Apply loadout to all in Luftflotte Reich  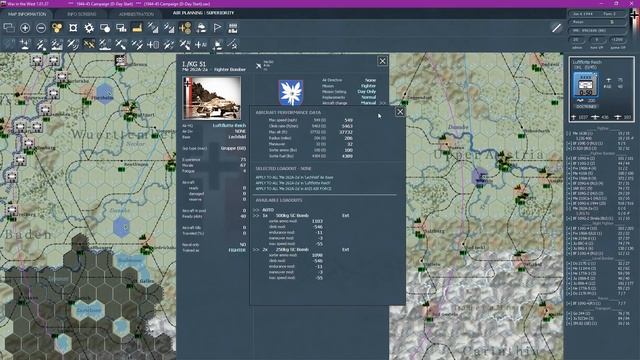293,183
